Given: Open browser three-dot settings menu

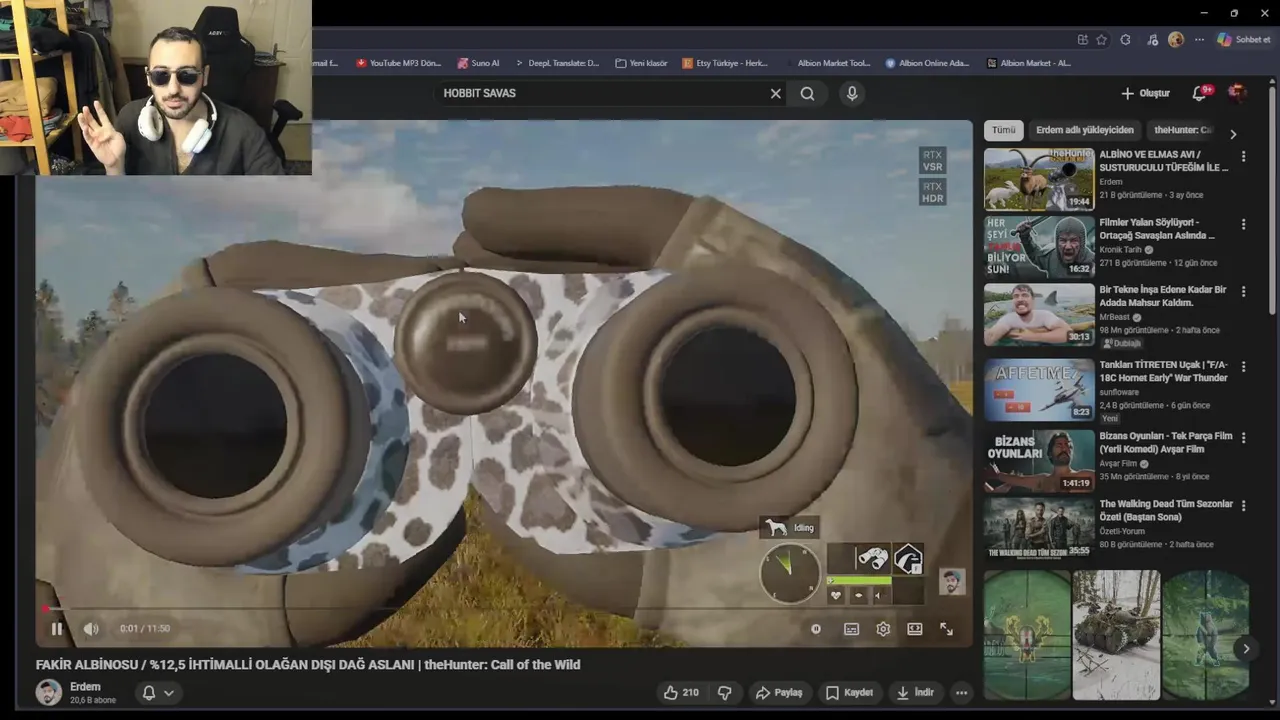Looking at the screenshot, I should 1199,40.
